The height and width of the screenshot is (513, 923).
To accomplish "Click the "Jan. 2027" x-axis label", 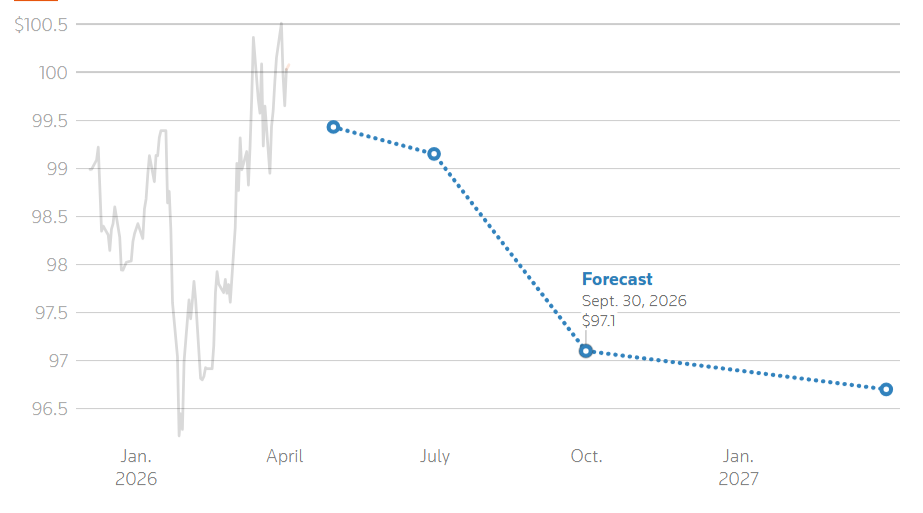I will [738, 467].
